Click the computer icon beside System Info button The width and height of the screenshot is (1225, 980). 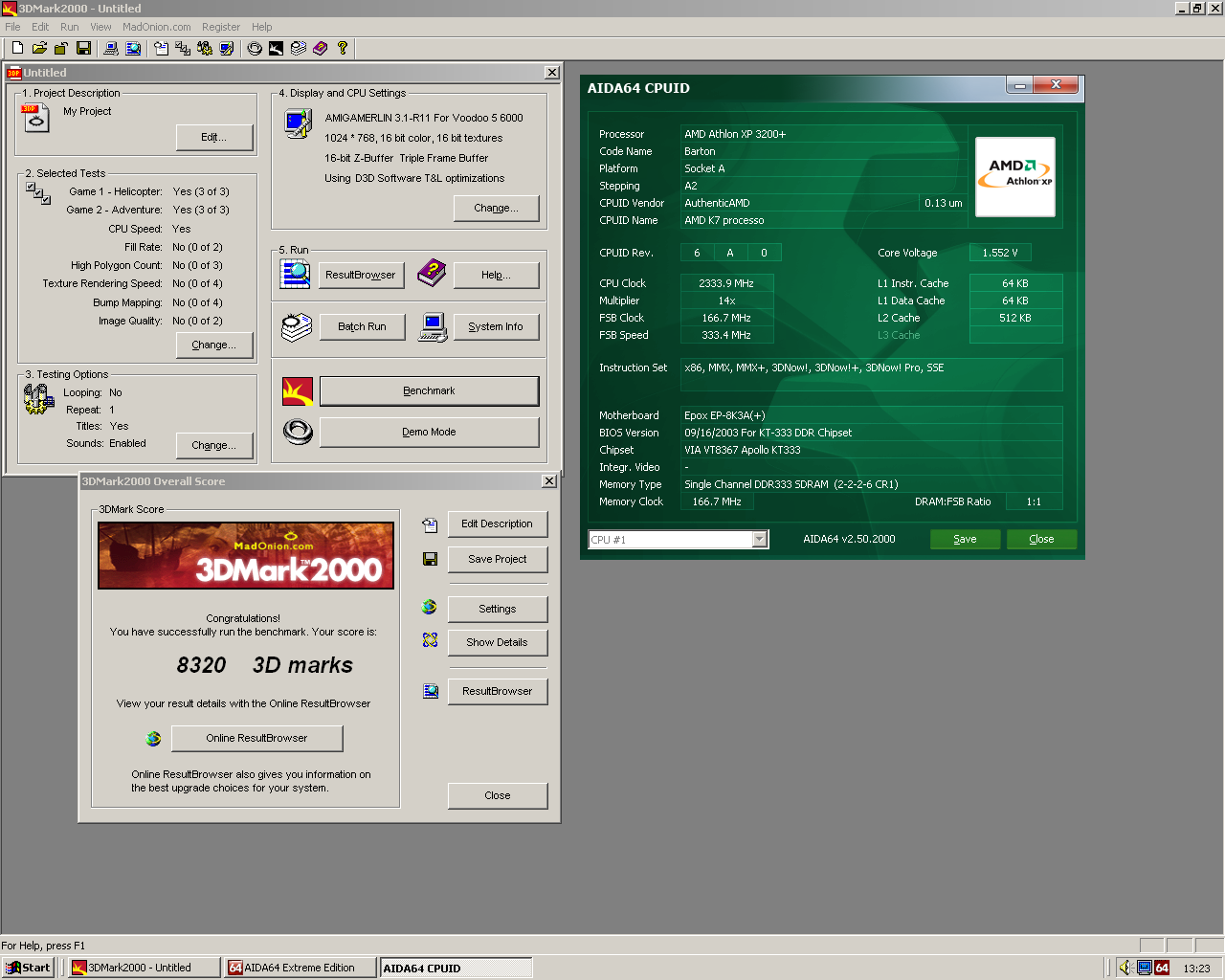[x=433, y=327]
